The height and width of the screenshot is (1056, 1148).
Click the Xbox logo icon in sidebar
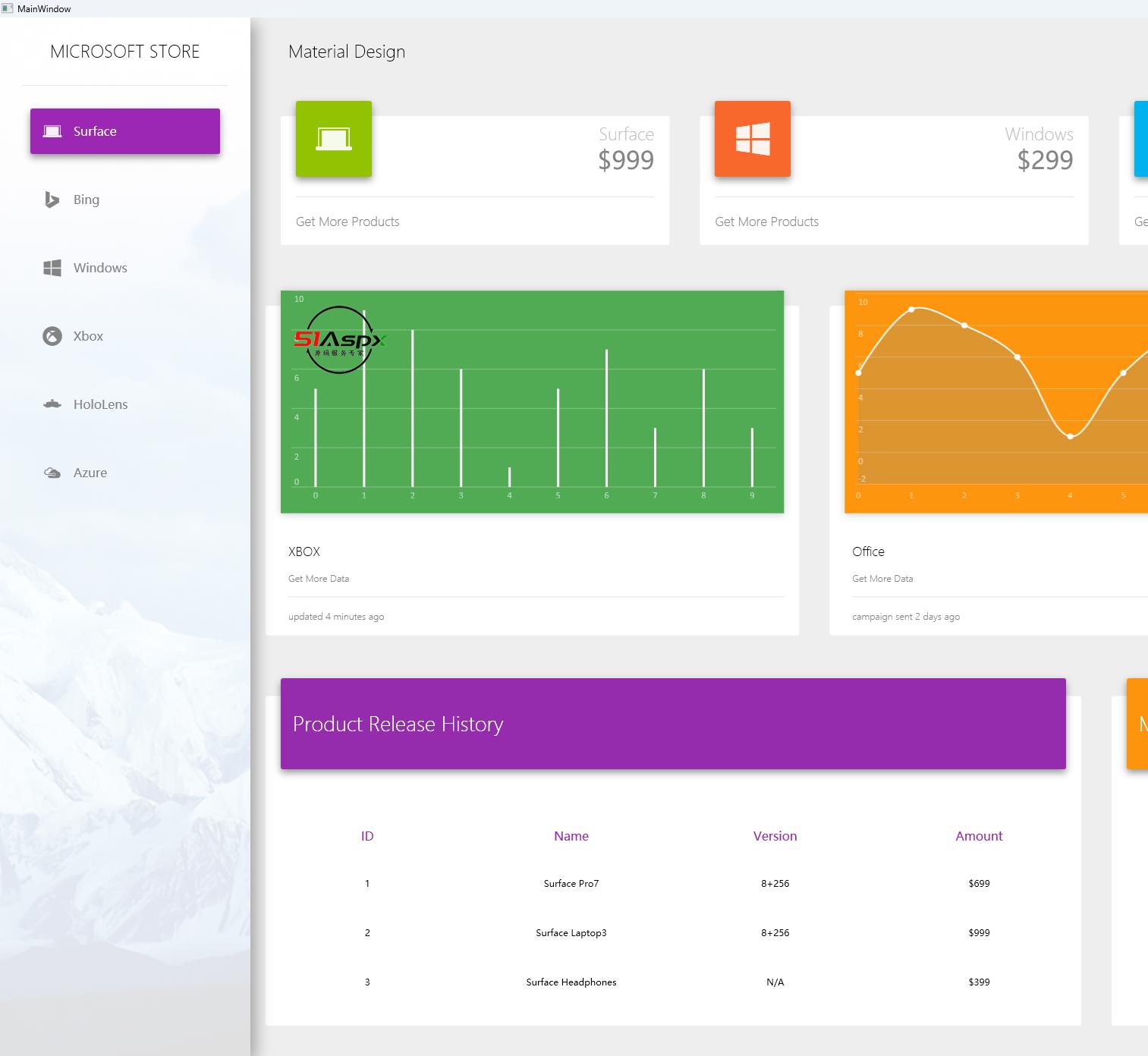[x=52, y=336]
